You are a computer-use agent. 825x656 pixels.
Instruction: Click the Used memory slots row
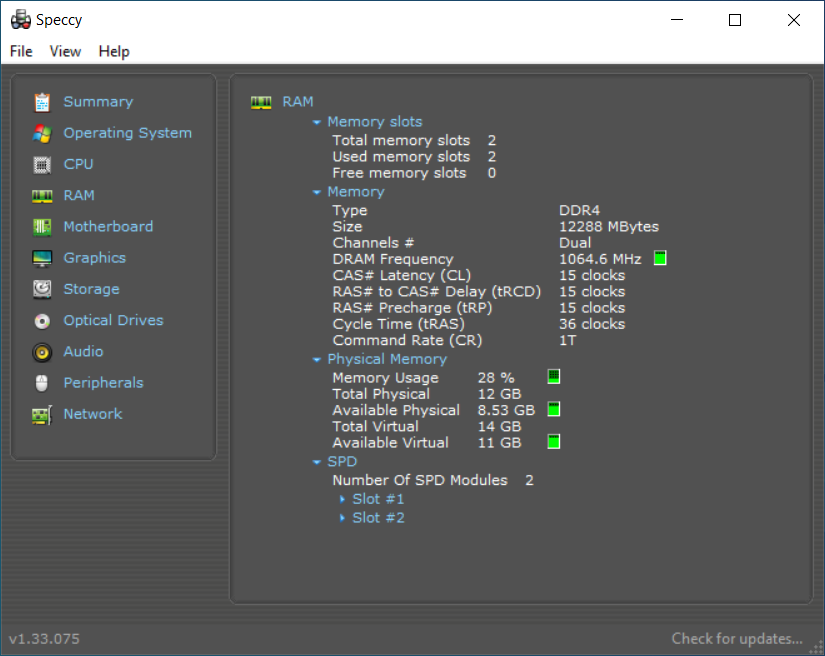(x=414, y=157)
